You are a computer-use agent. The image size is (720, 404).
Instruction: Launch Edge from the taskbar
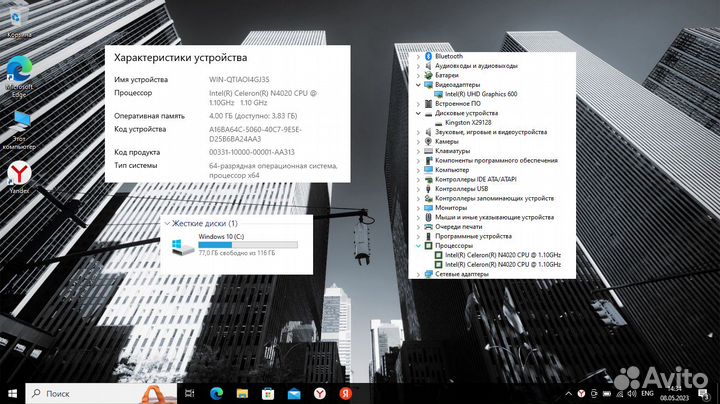tap(216, 393)
